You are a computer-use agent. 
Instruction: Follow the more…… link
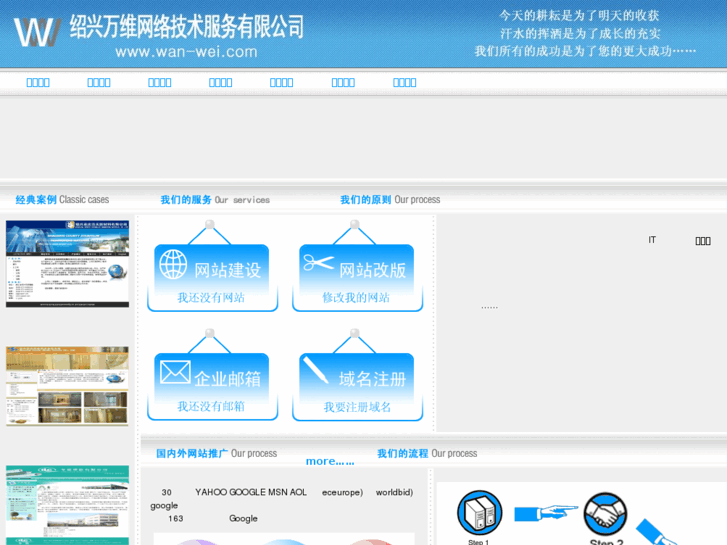pos(330,461)
